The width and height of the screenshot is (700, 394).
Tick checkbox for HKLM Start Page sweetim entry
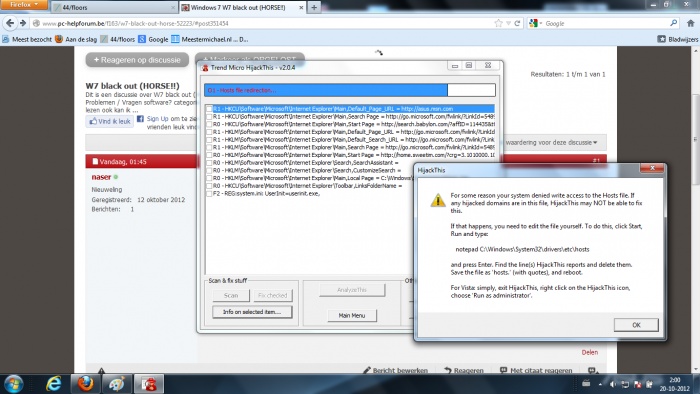click(209, 155)
